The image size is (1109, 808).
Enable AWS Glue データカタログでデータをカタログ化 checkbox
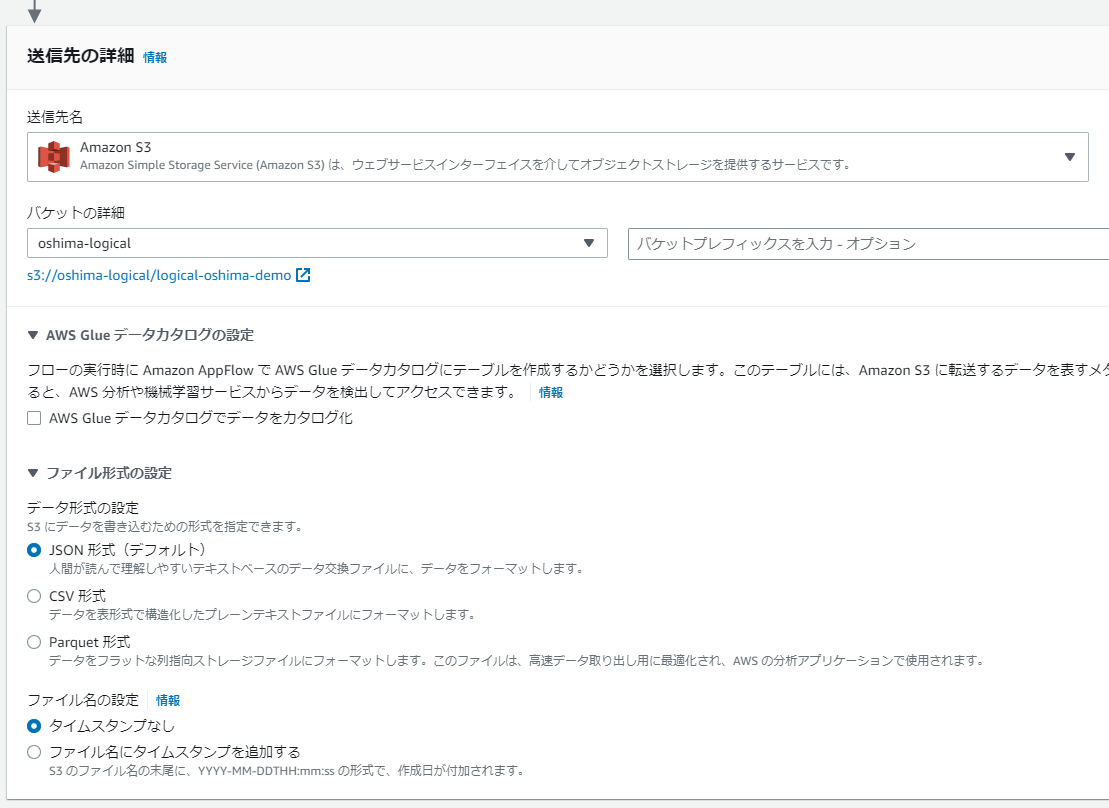pos(34,418)
